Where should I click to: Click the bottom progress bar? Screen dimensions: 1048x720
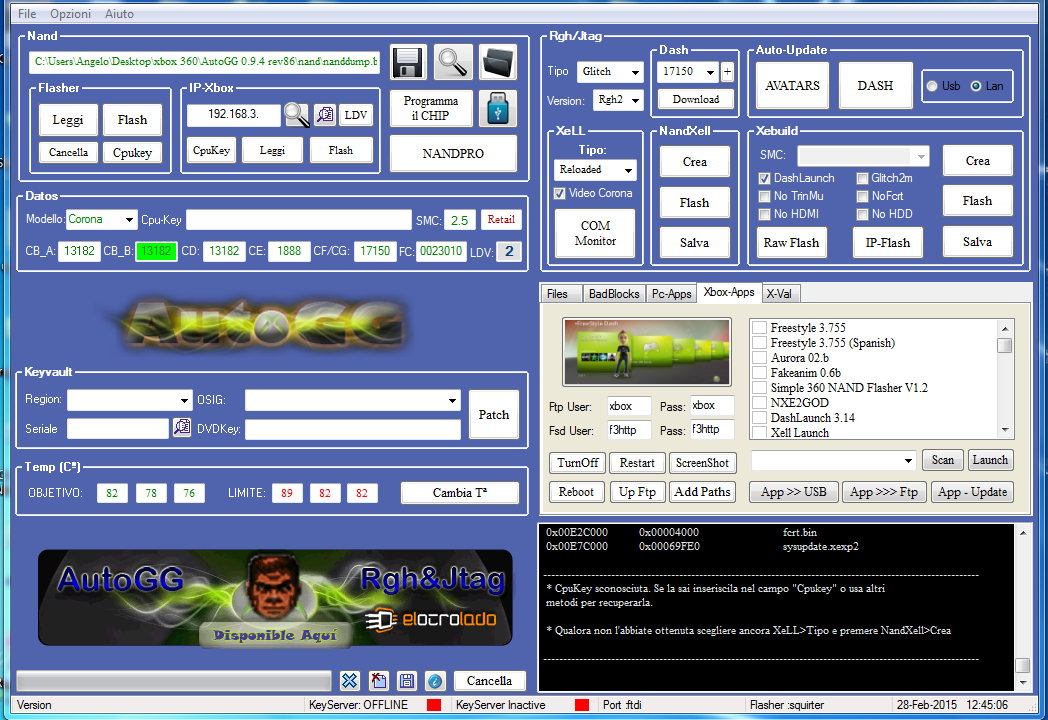(x=174, y=681)
